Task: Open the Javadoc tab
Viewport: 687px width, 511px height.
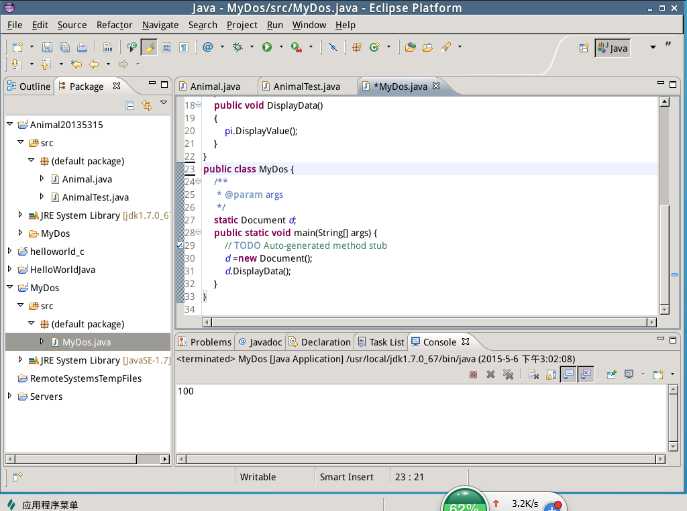Action: point(261,342)
